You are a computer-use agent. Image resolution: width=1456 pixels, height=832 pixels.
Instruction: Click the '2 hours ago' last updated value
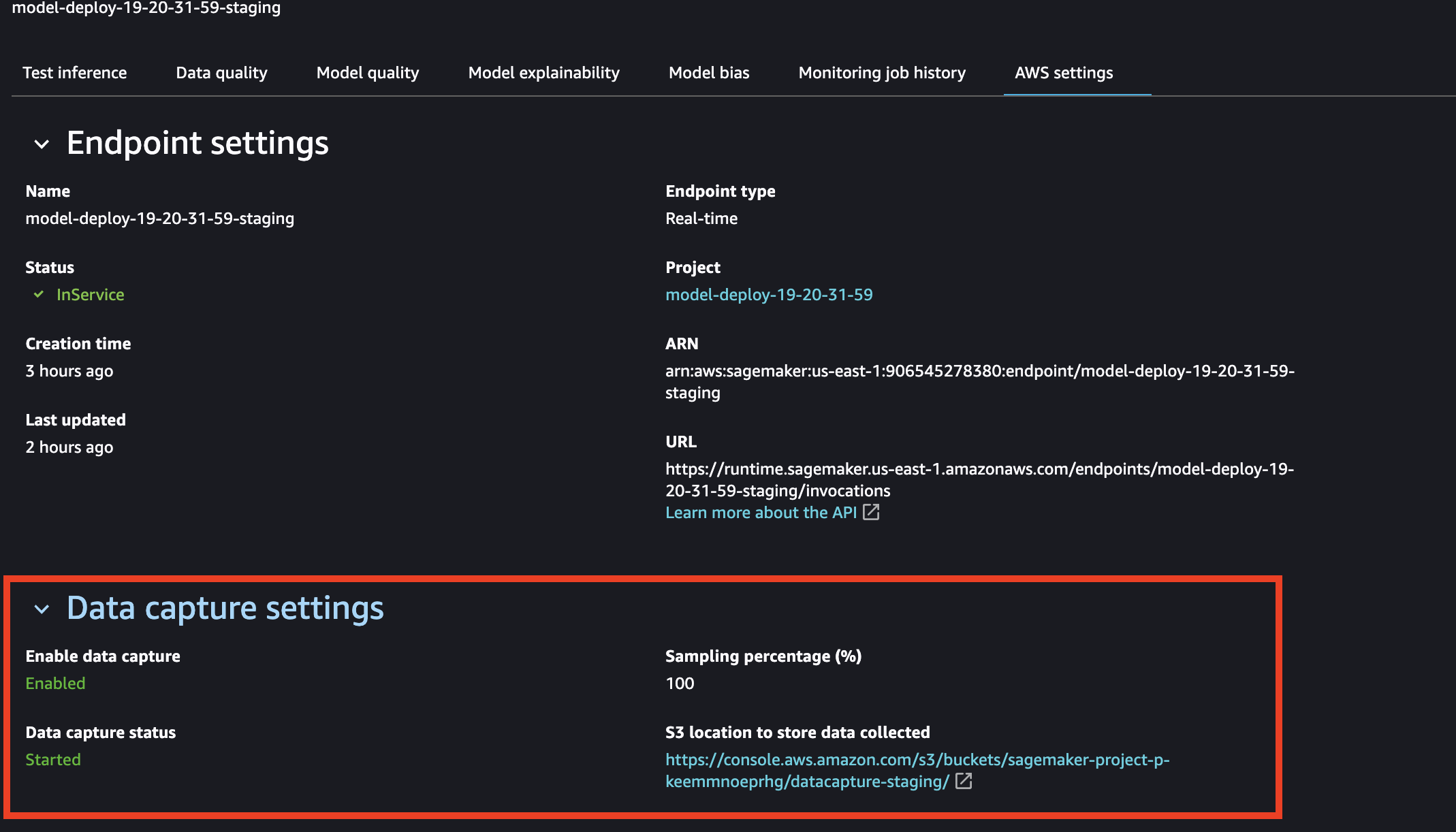pyautogui.click(x=69, y=447)
